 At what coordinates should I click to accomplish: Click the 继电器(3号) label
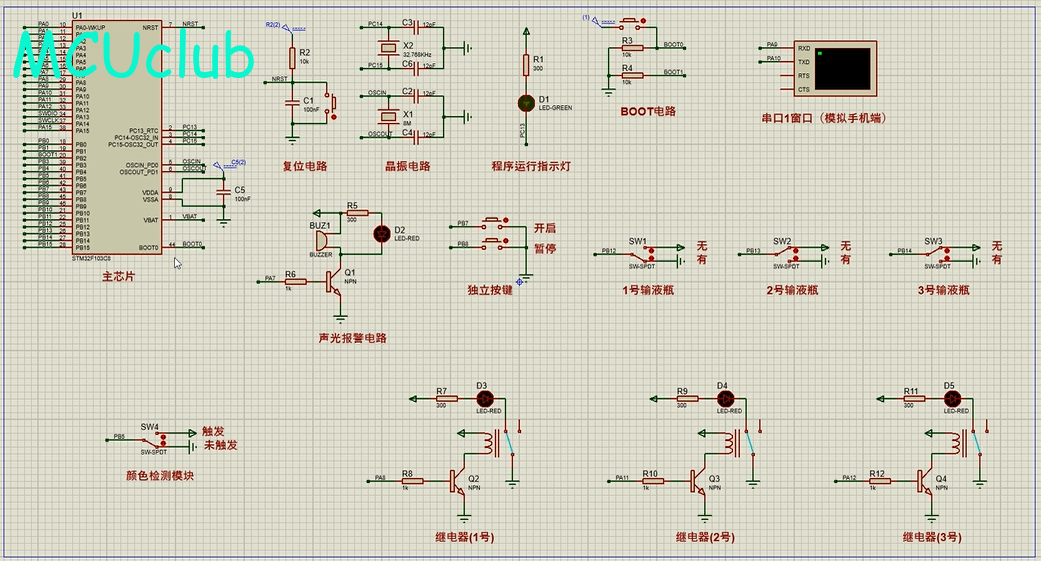(932, 537)
